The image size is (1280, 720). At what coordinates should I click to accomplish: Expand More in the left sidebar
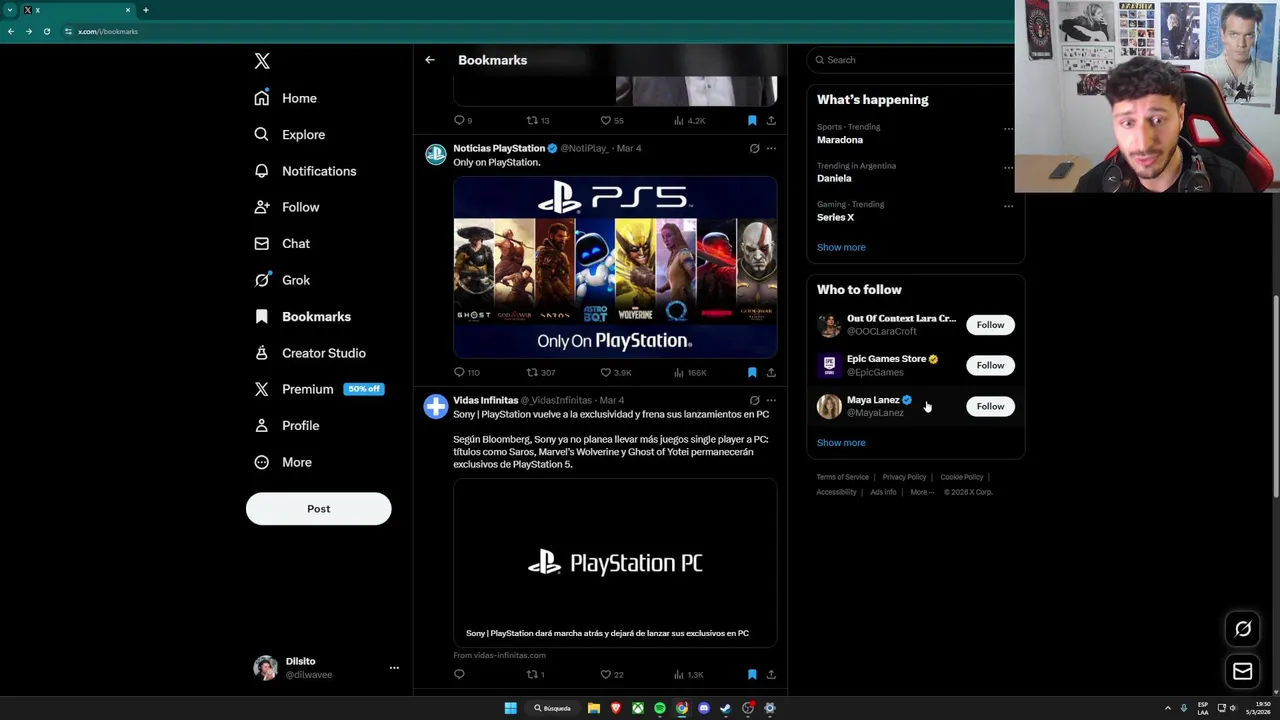[283, 462]
